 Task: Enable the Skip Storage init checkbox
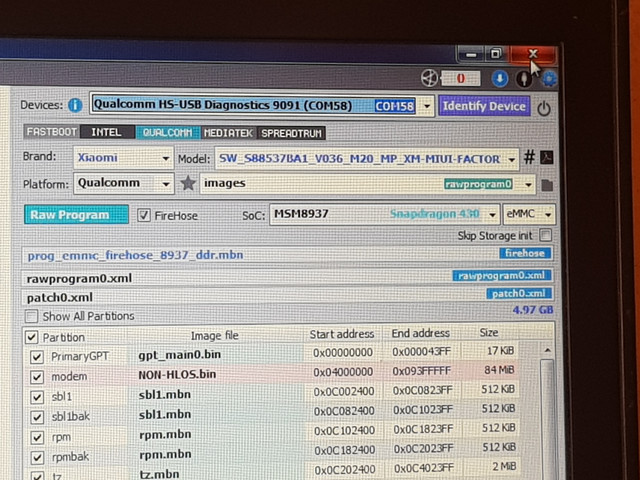click(x=545, y=235)
